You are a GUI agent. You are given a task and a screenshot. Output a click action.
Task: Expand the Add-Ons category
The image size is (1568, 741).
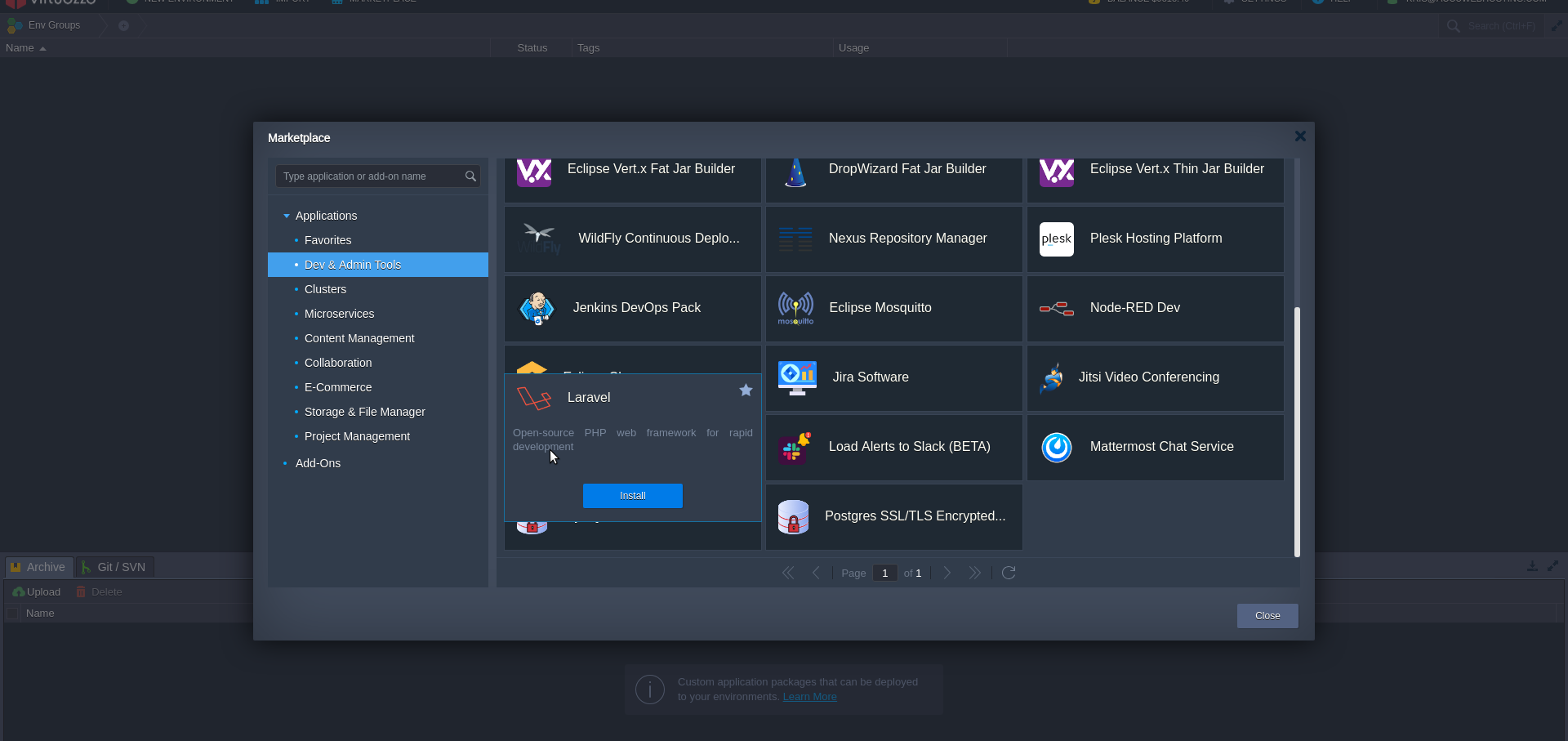click(285, 463)
